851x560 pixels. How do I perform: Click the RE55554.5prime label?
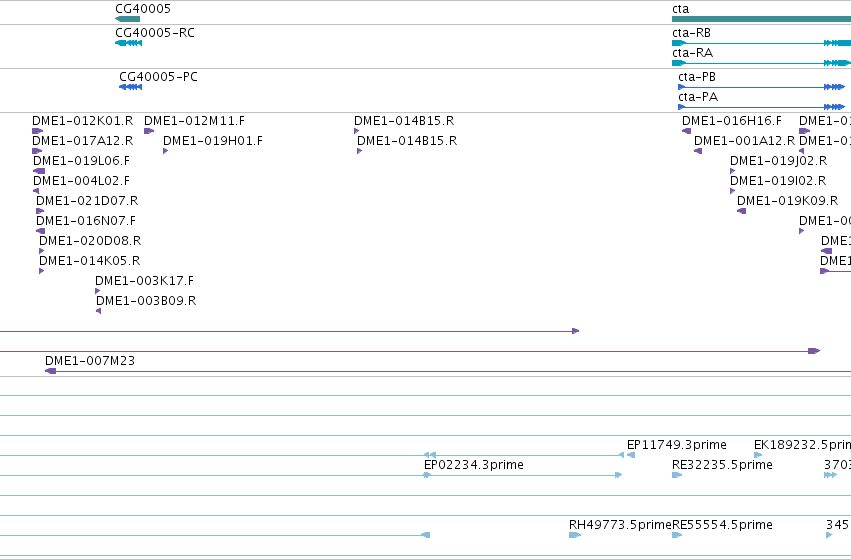point(722,525)
